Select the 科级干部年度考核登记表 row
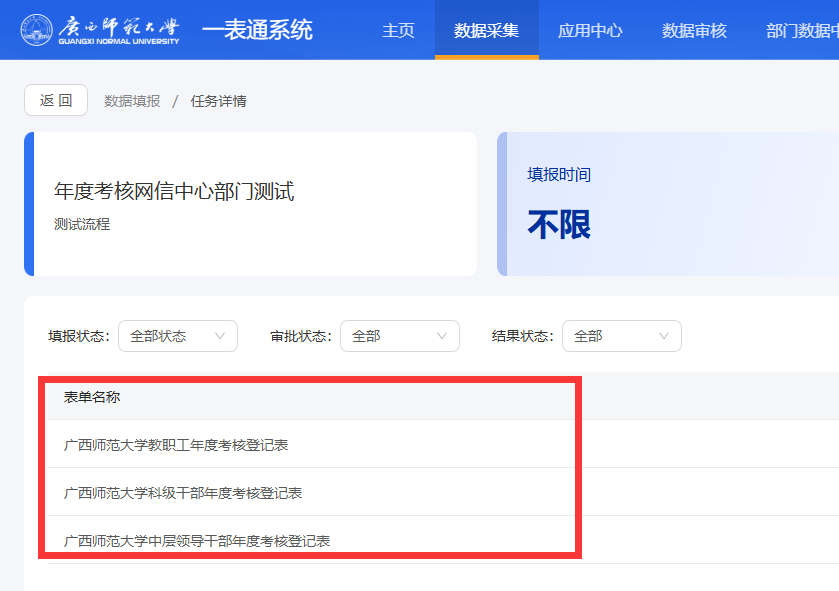Image resolution: width=839 pixels, height=591 pixels. coord(183,492)
